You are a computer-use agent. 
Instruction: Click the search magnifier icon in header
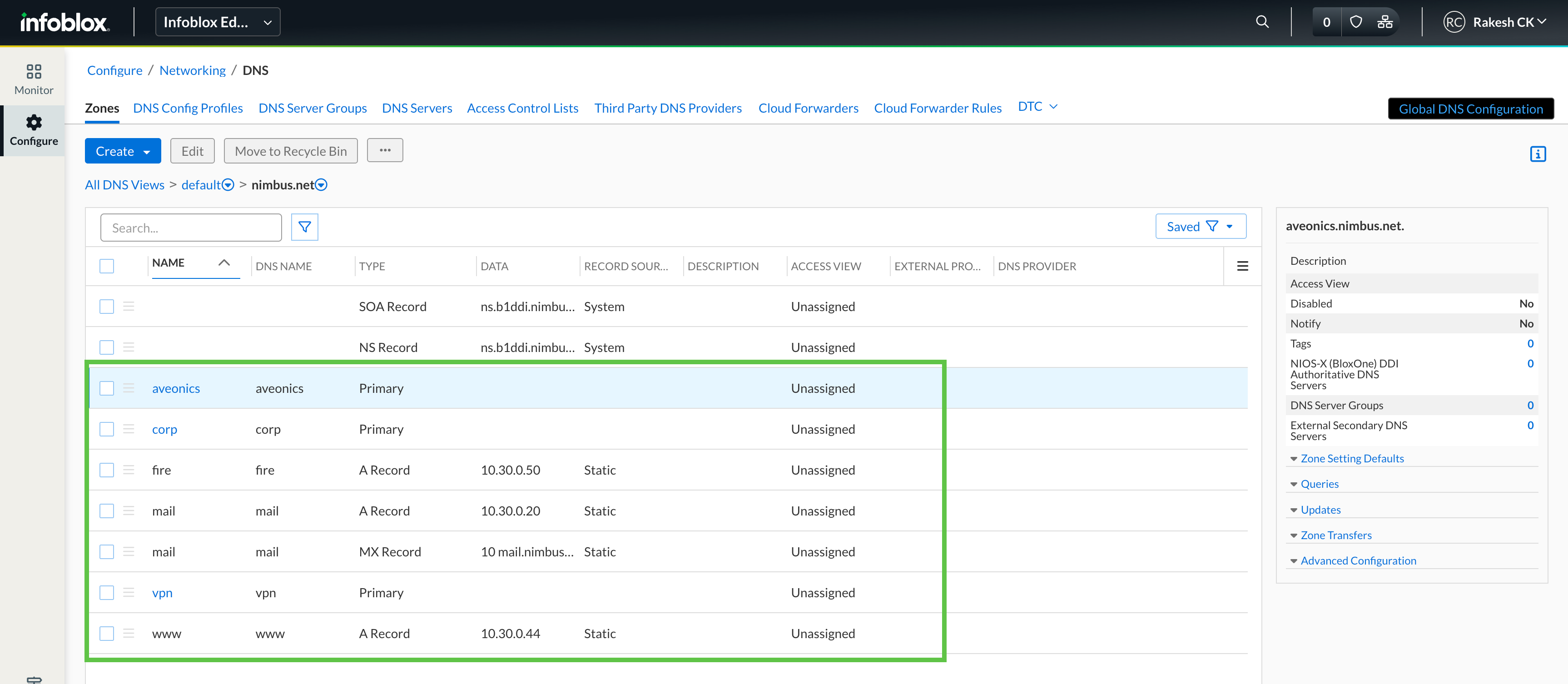(x=1262, y=22)
